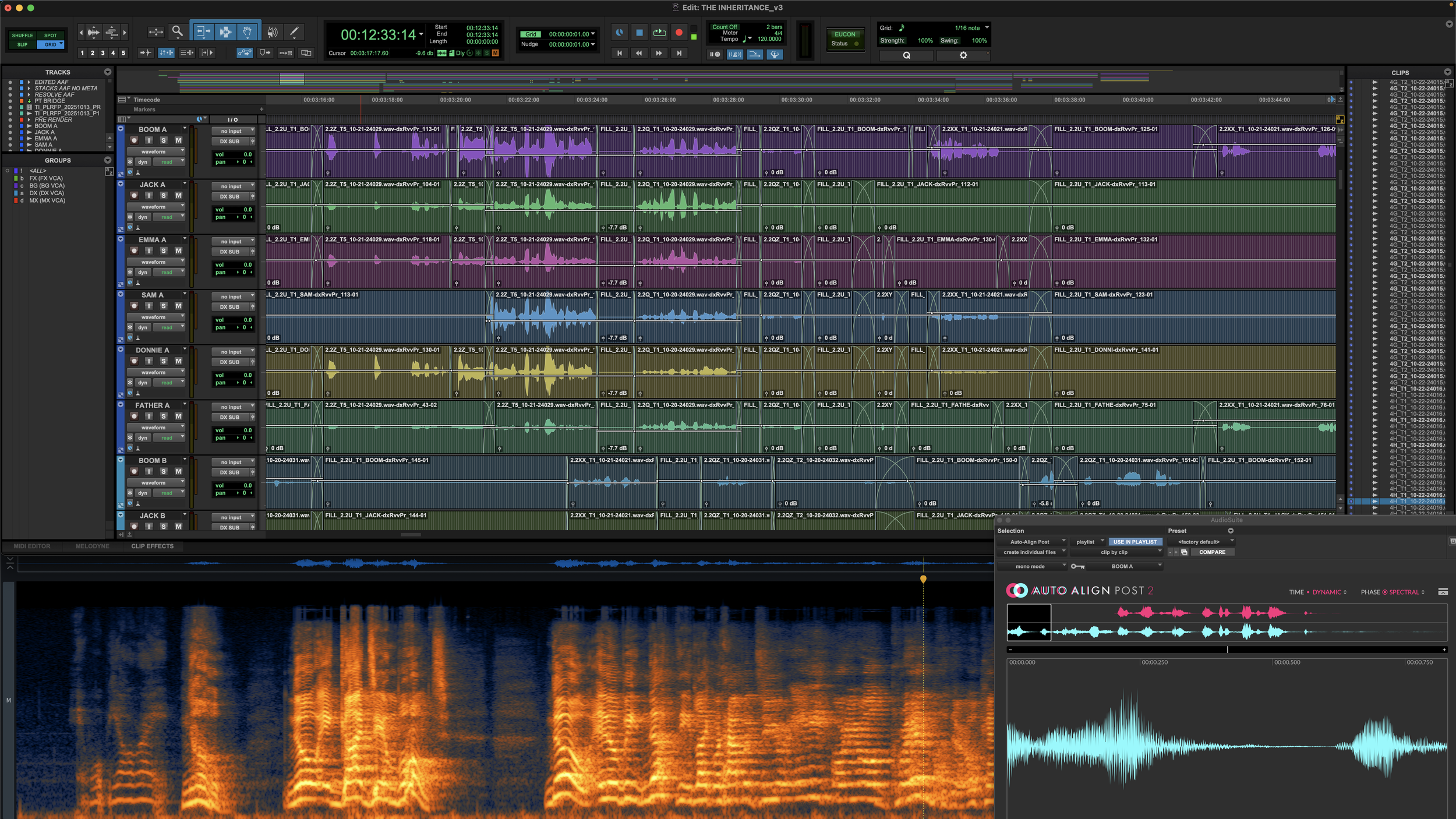Open the MIDI EDITOR tab
Image resolution: width=1456 pixels, height=819 pixels.
(x=32, y=546)
